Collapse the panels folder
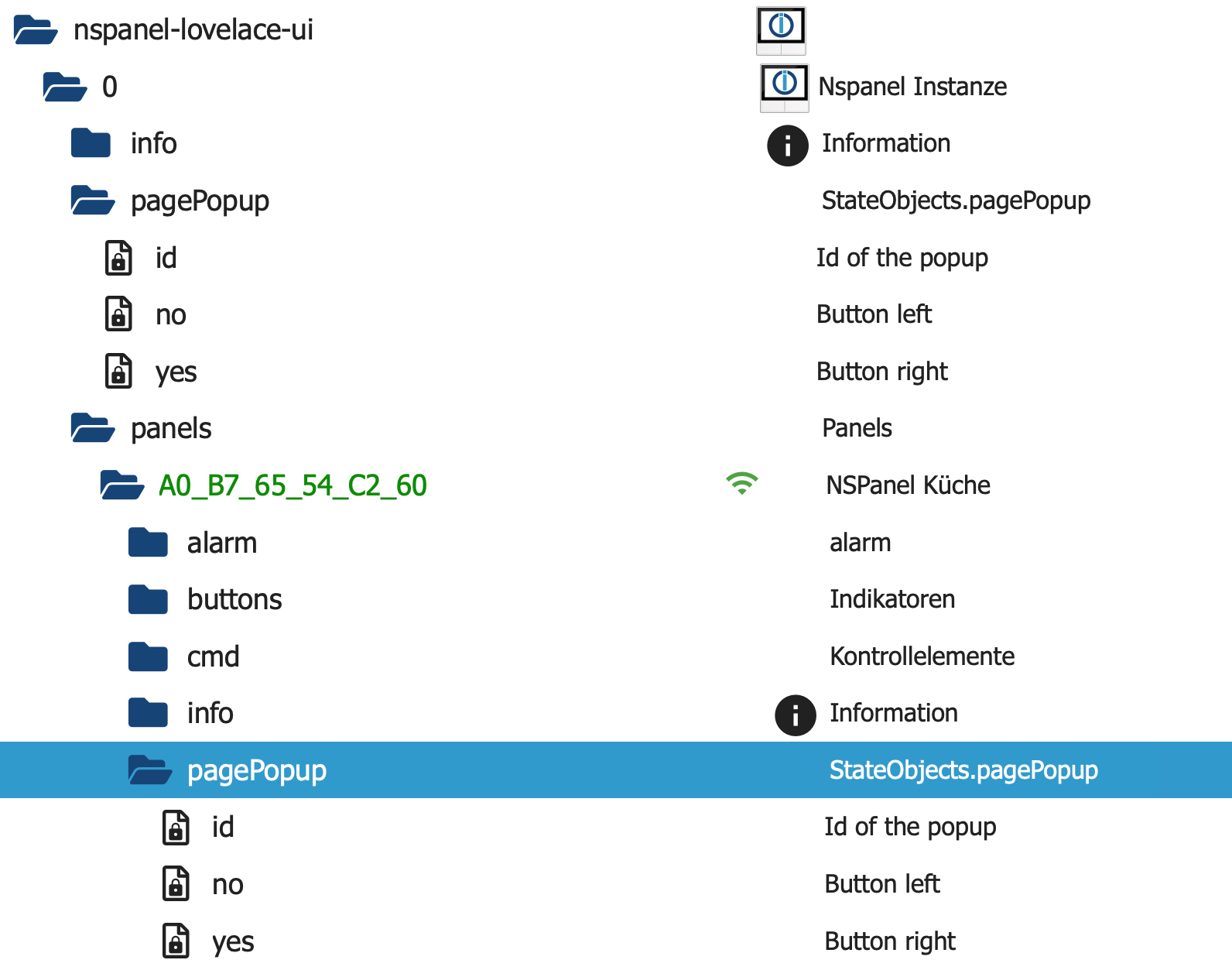Image resolution: width=1232 pixels, height=977 pixels. (x=92, y=428)
